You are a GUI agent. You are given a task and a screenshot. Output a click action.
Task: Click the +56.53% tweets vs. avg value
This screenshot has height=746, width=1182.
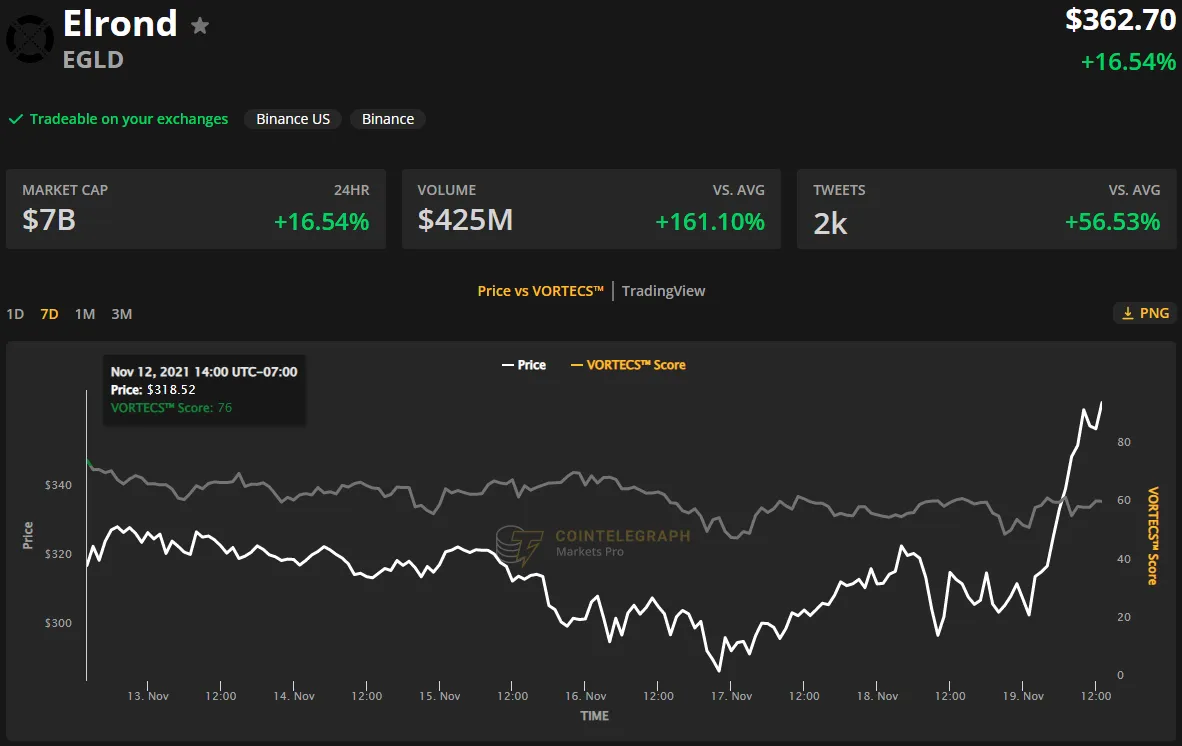(1112, 222)
